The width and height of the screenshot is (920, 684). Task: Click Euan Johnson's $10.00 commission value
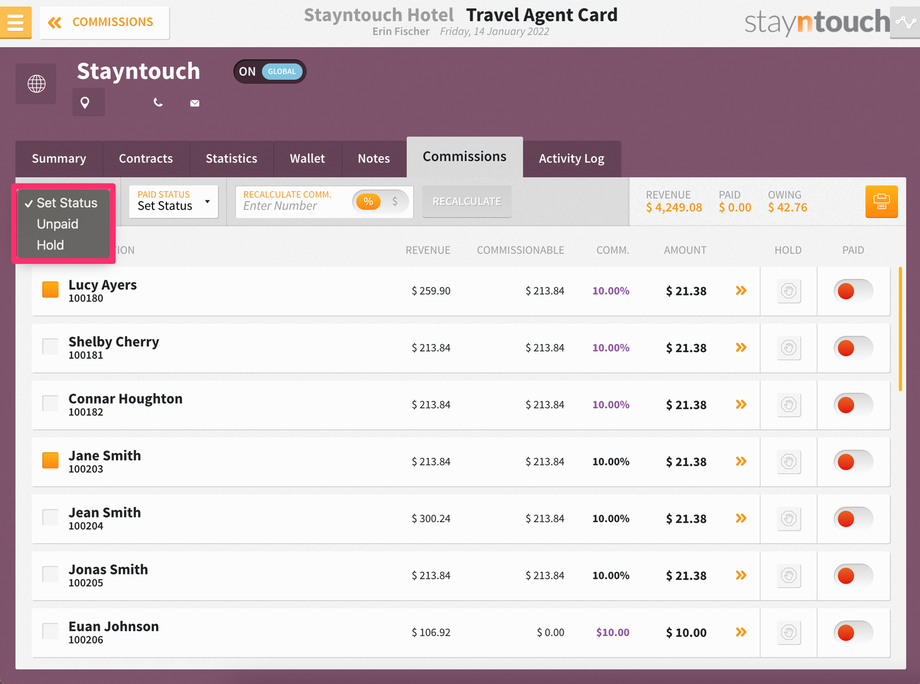click(x=613, y=632)
